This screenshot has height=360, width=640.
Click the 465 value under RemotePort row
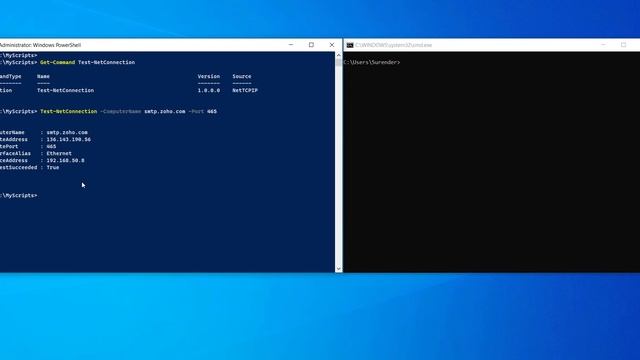click(51, 147)
